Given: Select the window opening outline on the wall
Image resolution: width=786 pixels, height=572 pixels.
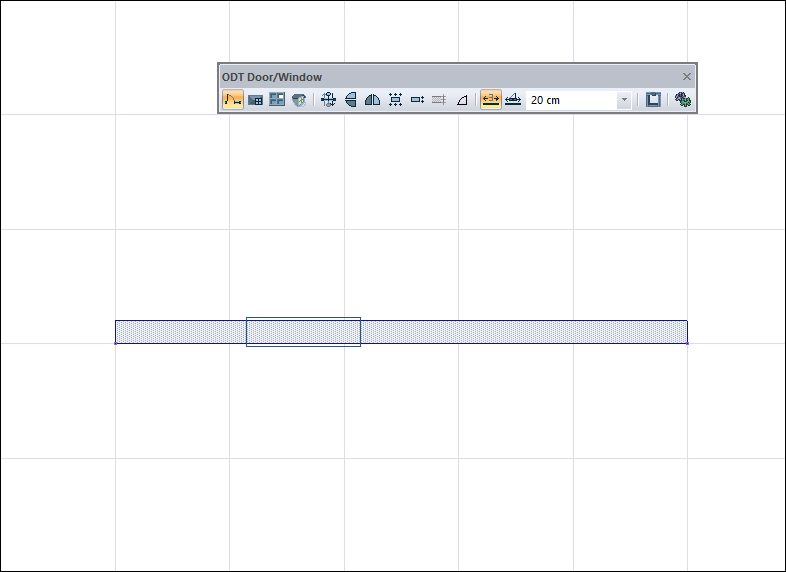Looking at the screenshot, I should pos(303,332).
